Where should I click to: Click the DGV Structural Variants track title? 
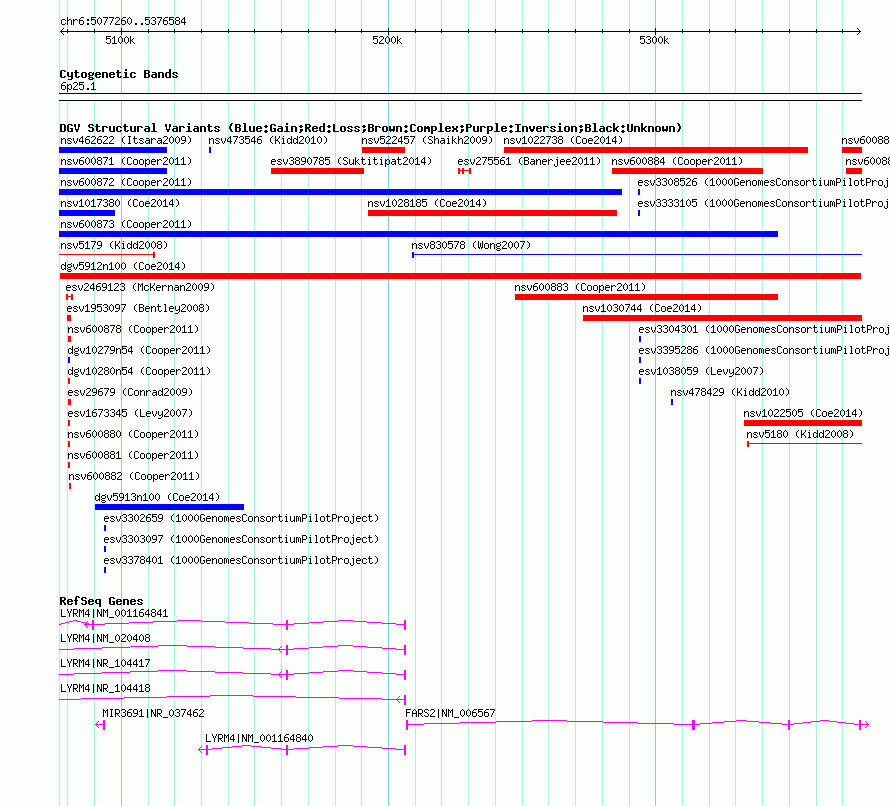[x=370, y=128]
